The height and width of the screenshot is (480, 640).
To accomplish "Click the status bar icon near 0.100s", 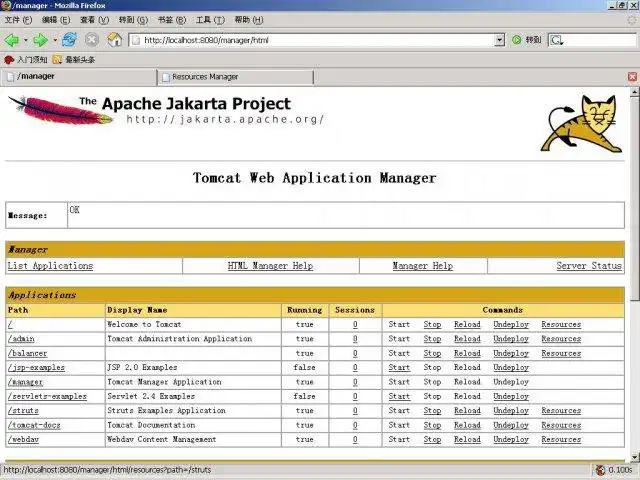I will point(600,470).
